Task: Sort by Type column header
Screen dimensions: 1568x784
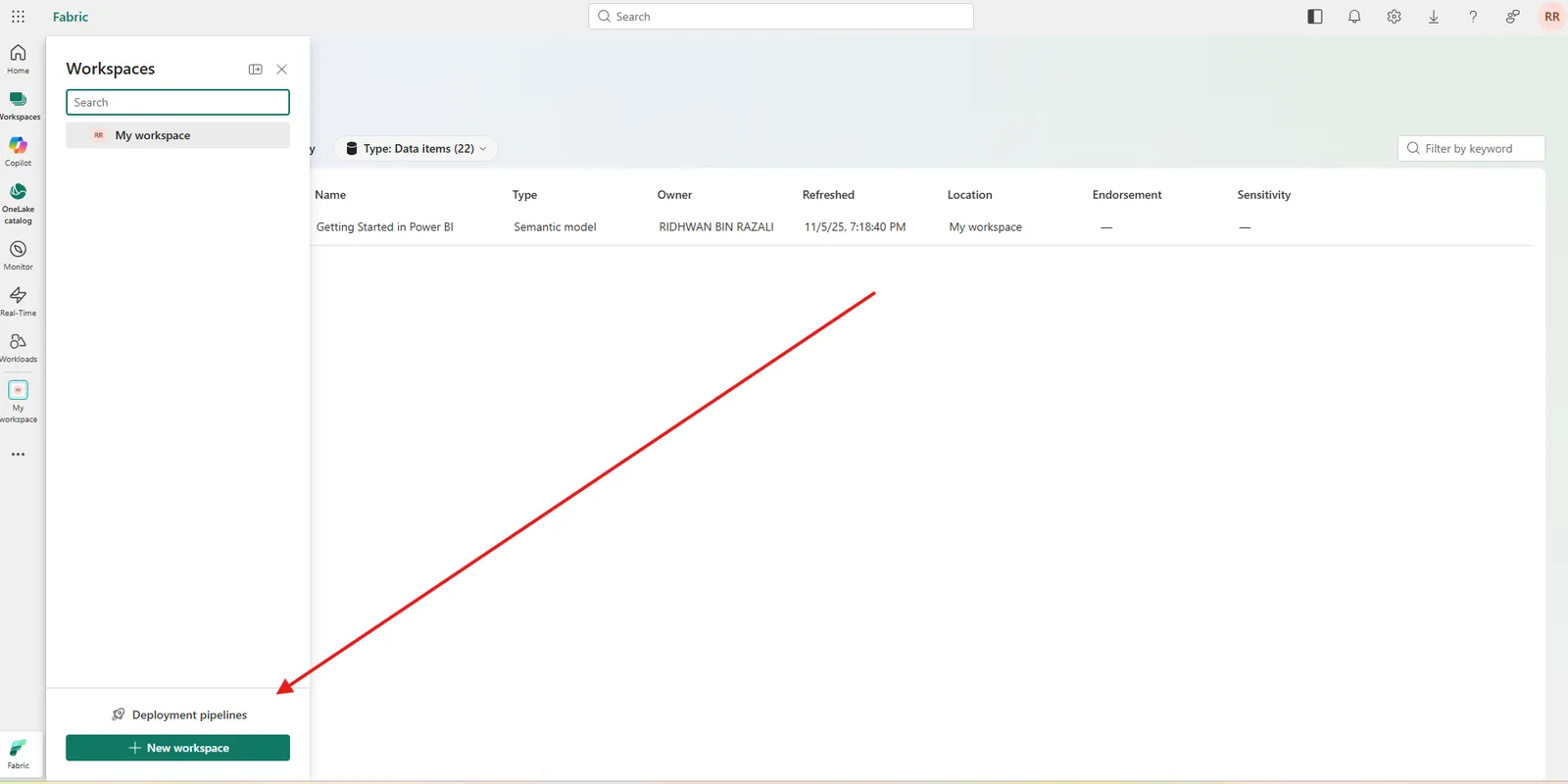Action: [x=524, y=195]
